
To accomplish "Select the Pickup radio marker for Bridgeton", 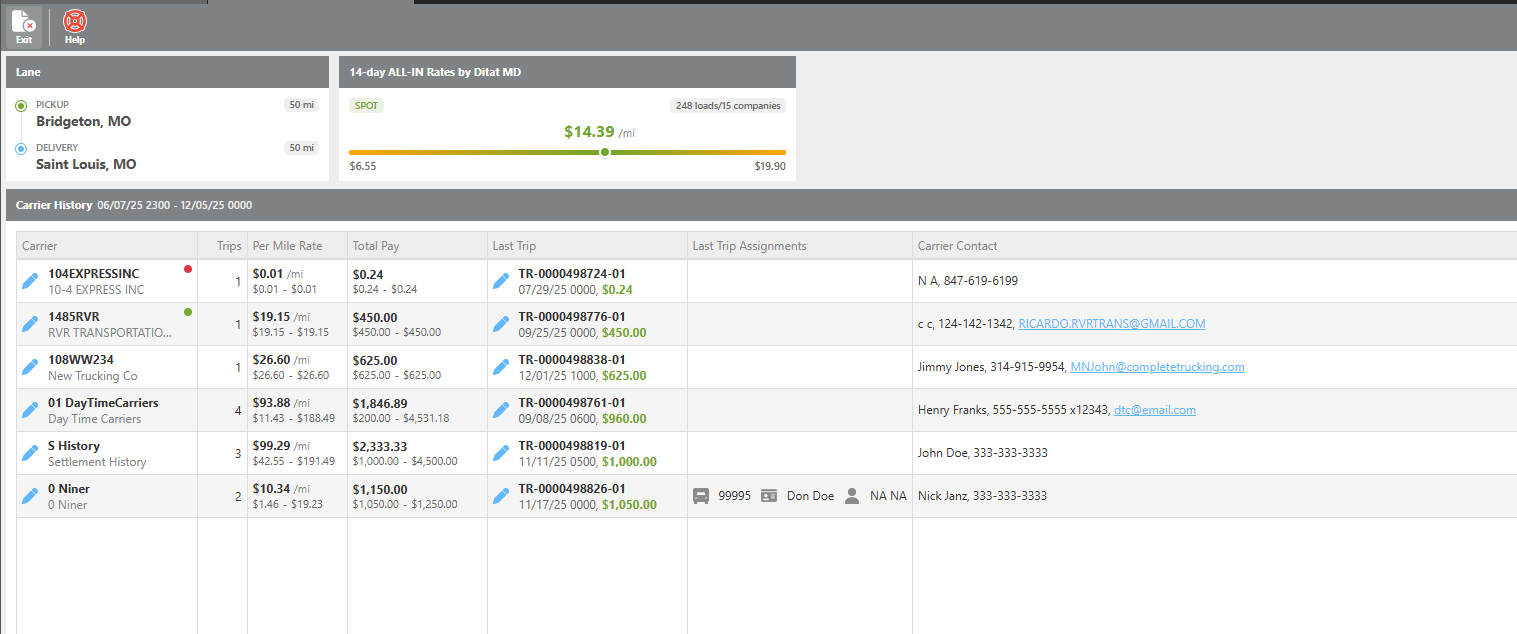I will [21, 106].
